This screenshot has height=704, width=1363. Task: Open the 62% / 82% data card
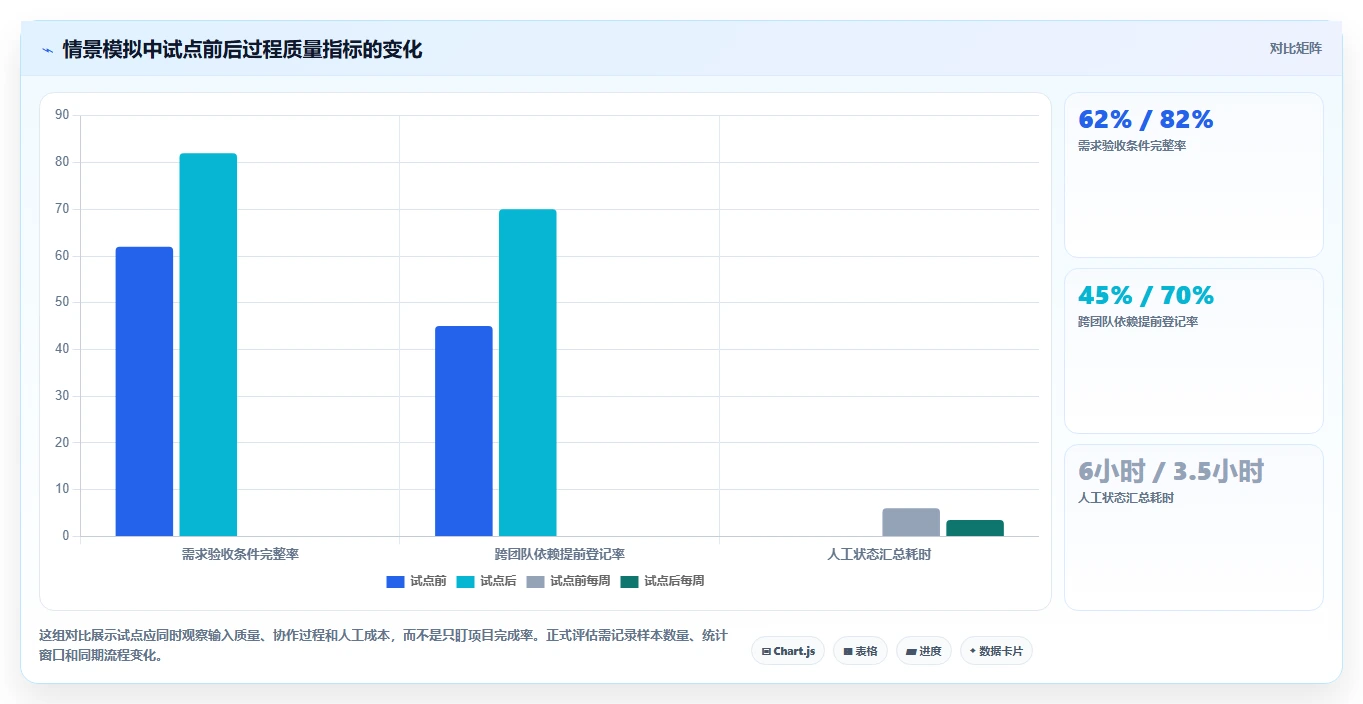coord(1194,175)
